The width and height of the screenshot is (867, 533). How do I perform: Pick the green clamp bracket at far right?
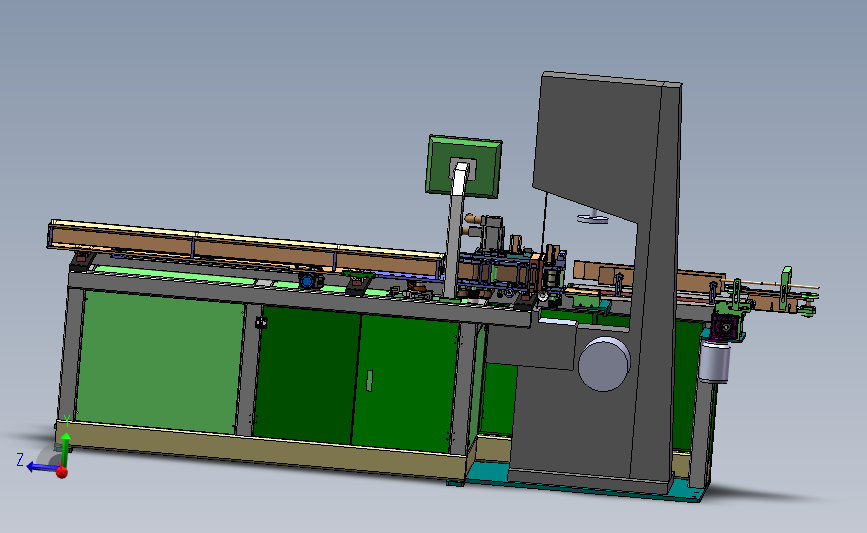786,288
